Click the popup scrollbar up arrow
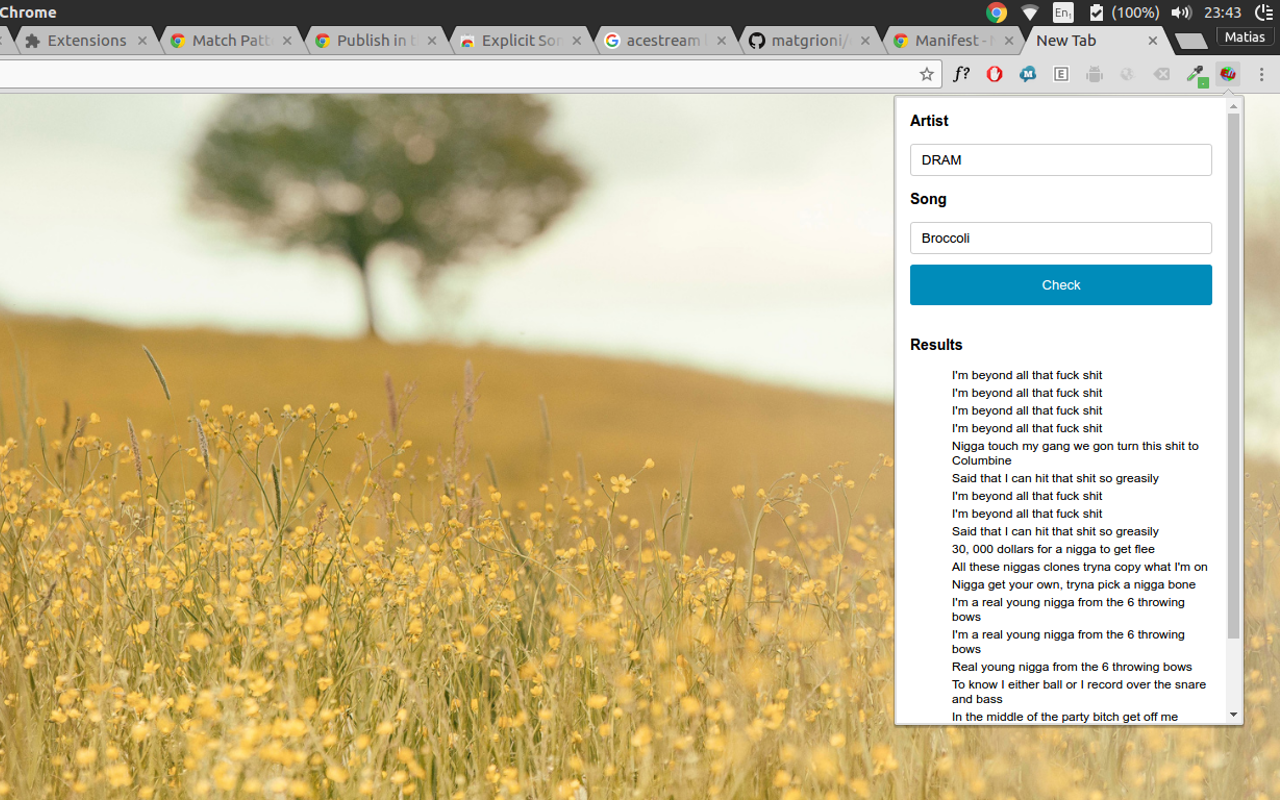 1233,106
